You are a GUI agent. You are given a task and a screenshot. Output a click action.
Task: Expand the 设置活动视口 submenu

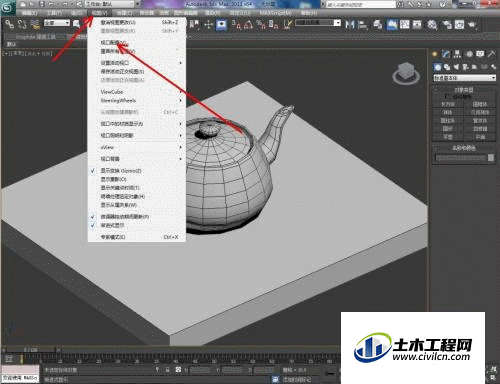(x=137, y=63)
